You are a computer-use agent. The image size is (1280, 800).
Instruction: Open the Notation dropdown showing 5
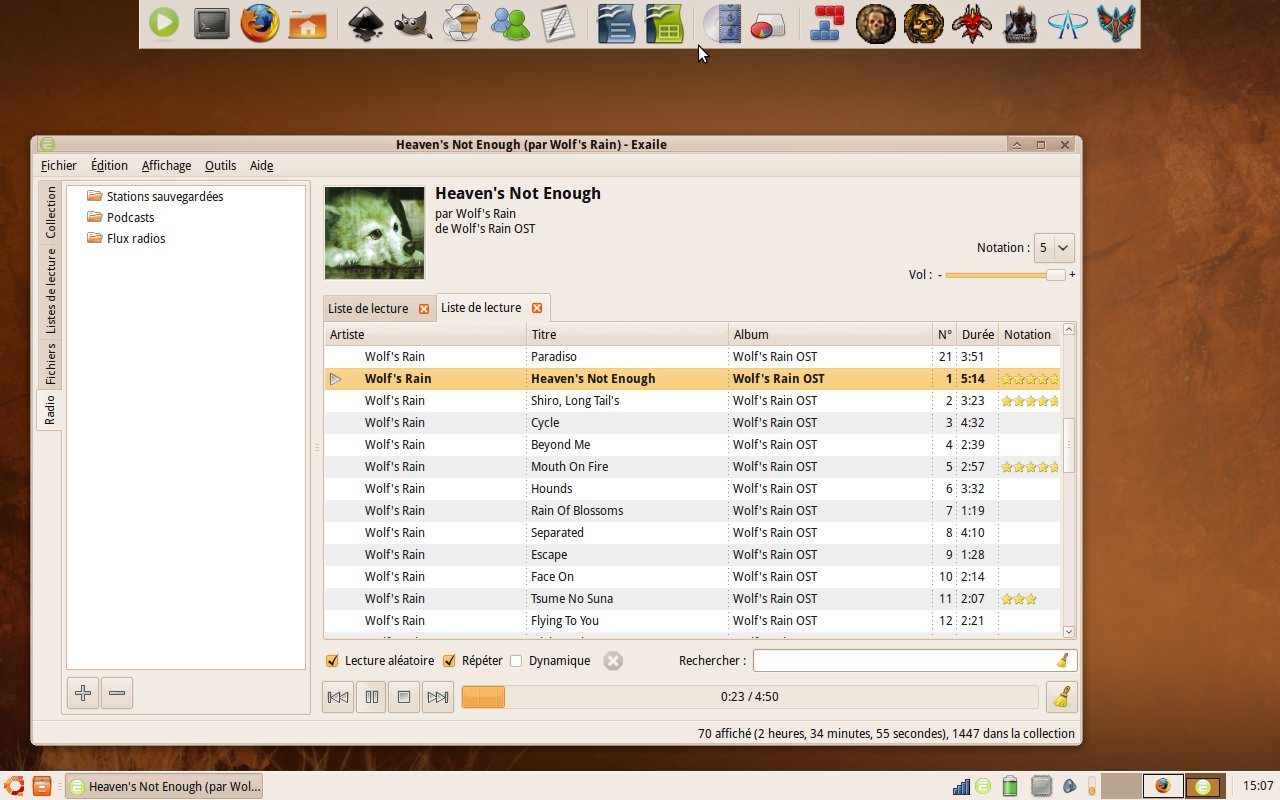click(1054, 247)
